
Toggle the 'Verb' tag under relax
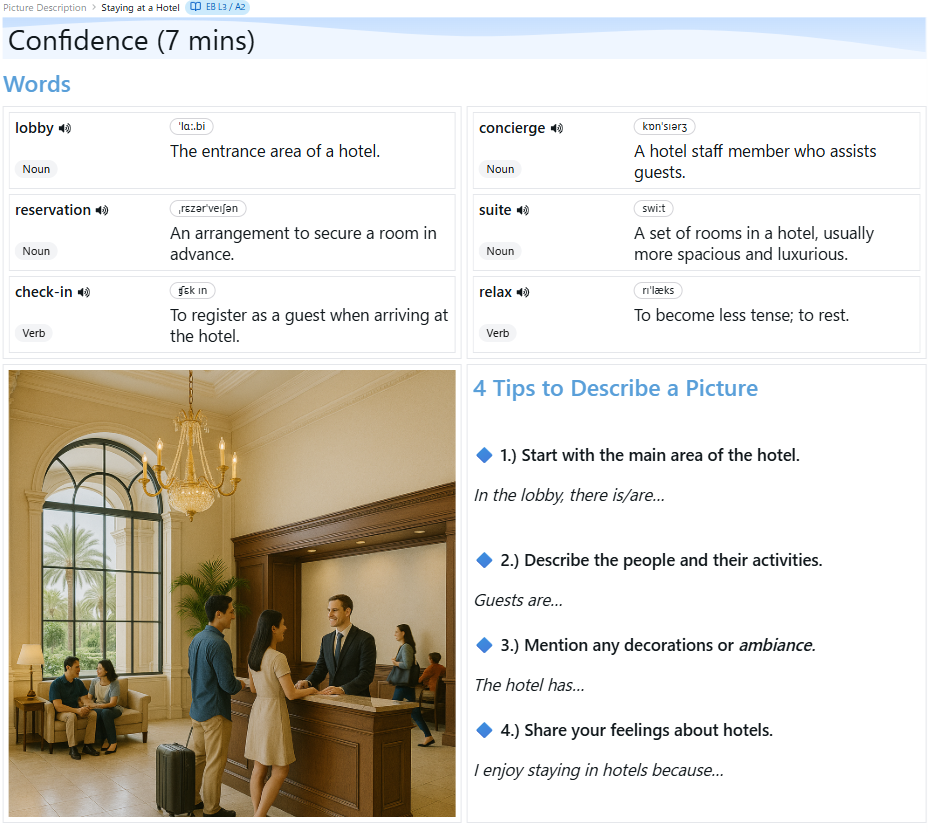497,332
